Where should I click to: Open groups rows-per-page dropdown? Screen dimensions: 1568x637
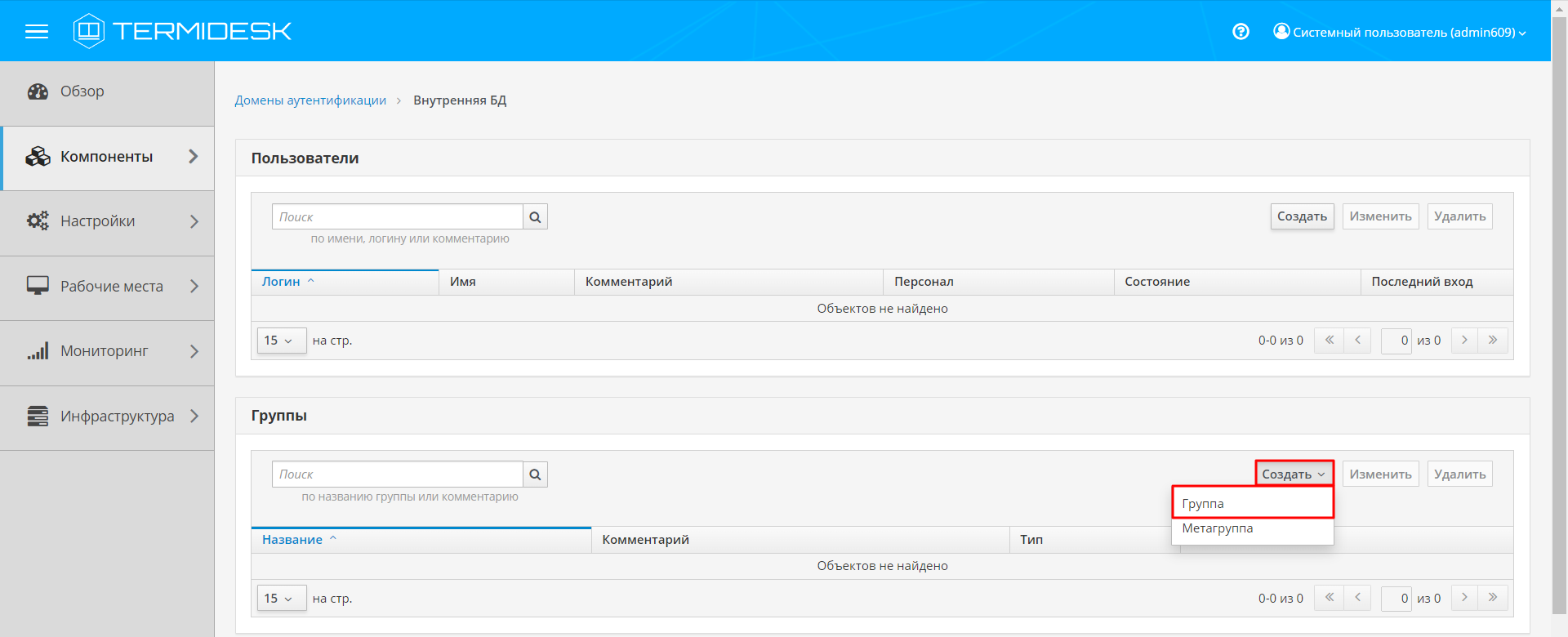pyautogui.click(x=281, y=599)
